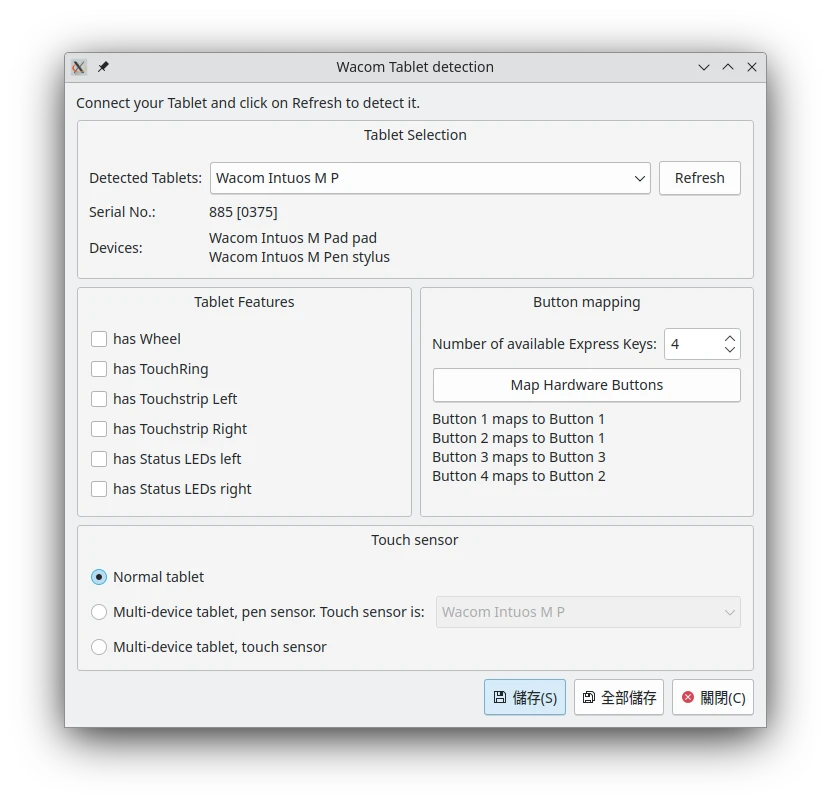Click the X11 app icon in title bar
This screenshot has height=804, width=831.
tap(79, 67)
